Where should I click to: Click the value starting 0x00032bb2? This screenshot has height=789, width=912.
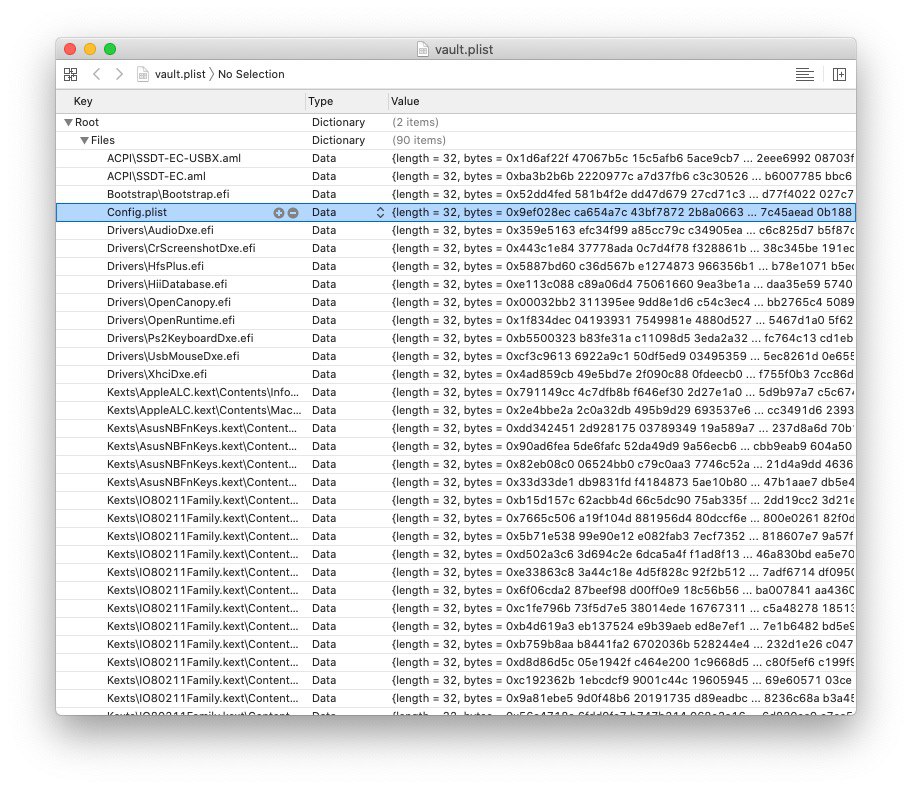[623, 302]
